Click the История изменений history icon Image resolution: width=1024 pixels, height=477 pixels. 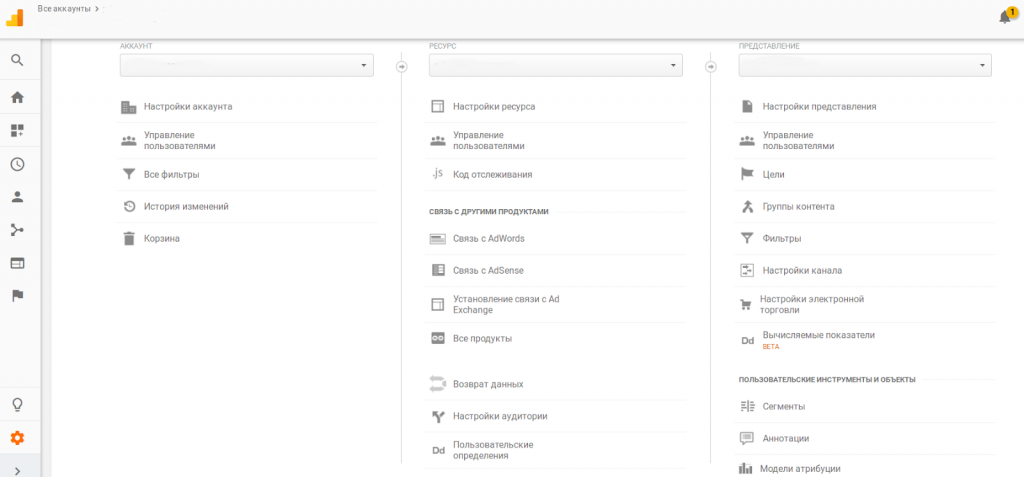click(x=129, y=206)
